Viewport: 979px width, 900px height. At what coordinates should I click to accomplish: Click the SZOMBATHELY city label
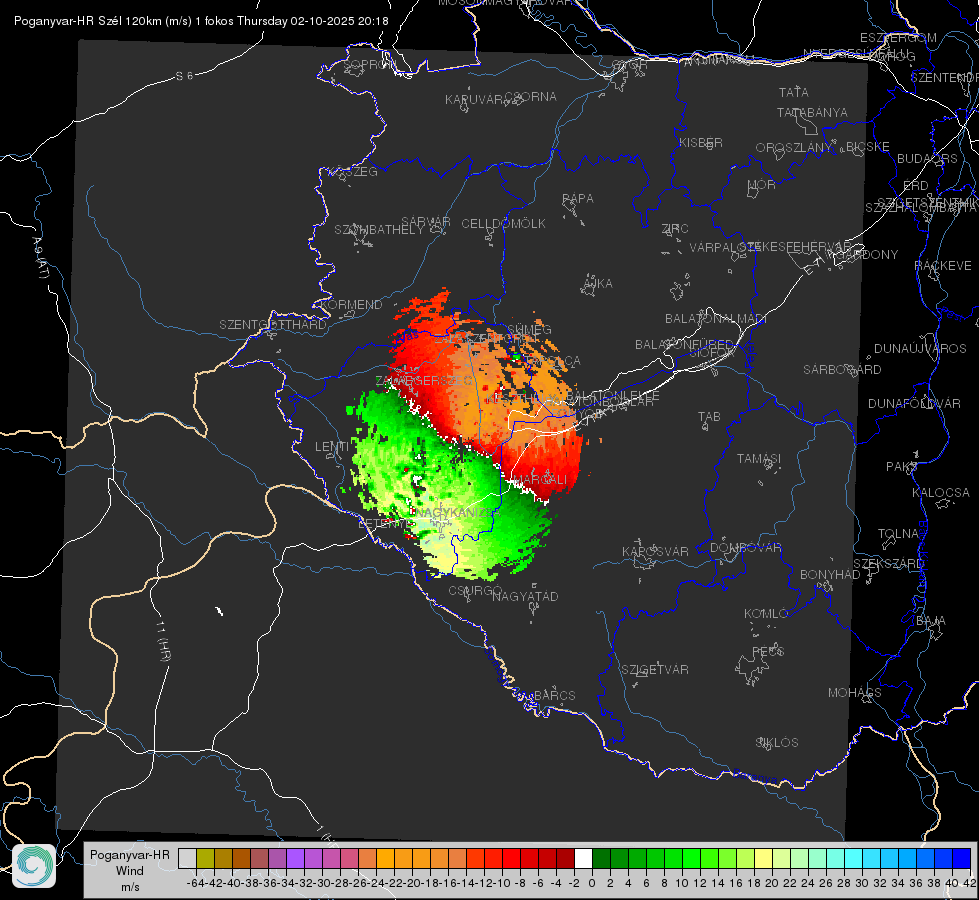(x=379, y=230)
